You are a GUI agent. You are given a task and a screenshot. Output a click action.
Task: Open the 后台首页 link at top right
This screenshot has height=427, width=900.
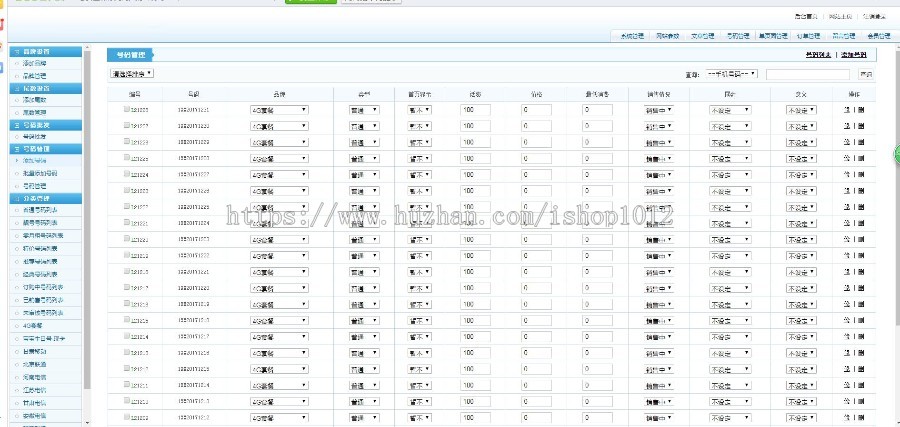[x=806, y=17]
